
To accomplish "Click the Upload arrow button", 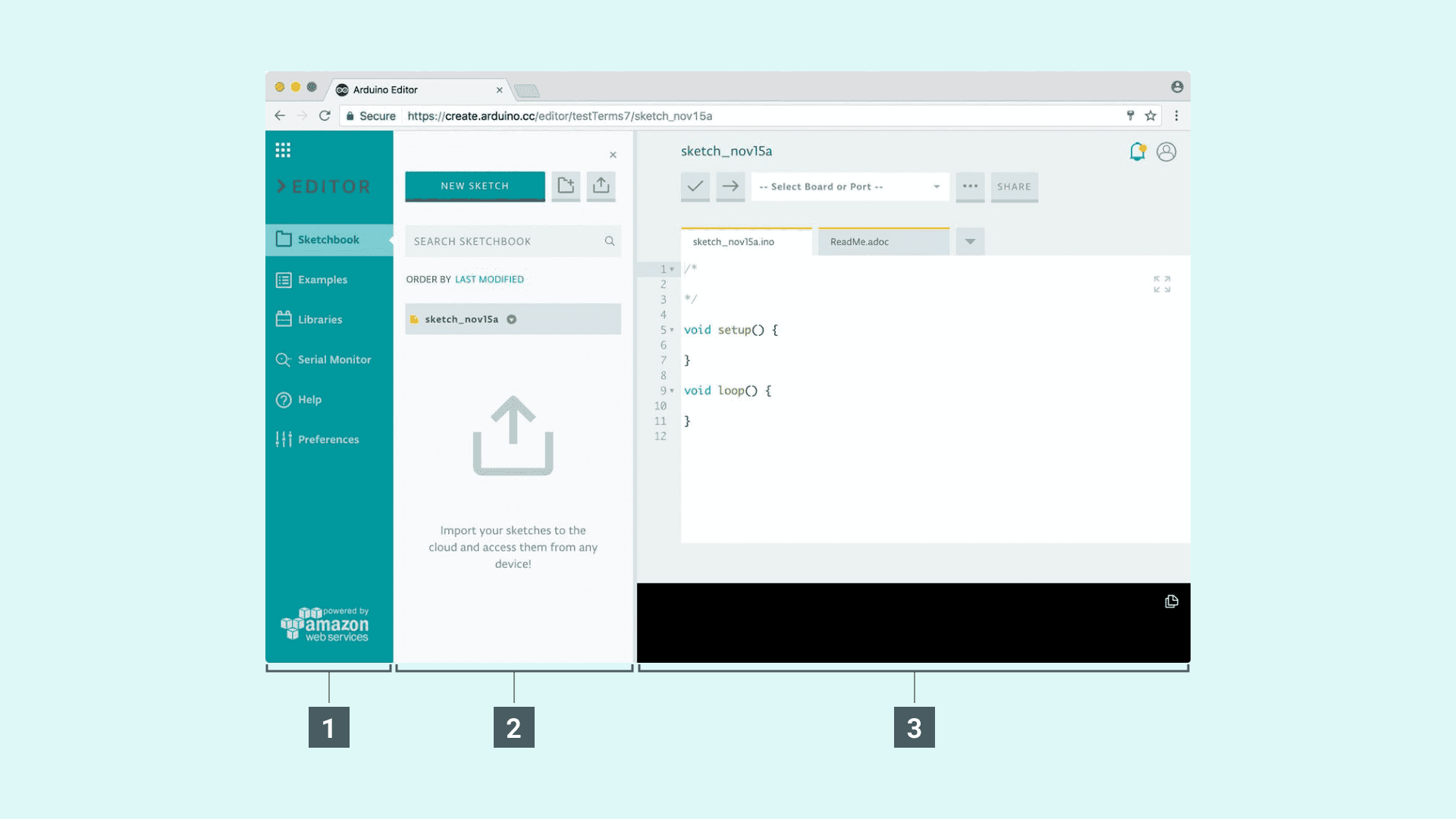I will [730, 186].
